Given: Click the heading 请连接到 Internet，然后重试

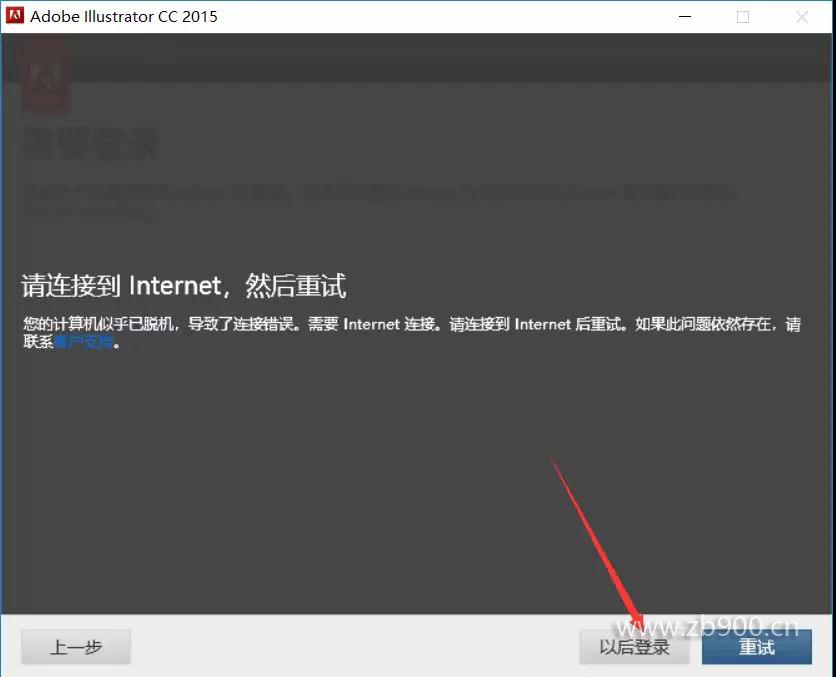Looking at the screenshot, I should point(184,286).
